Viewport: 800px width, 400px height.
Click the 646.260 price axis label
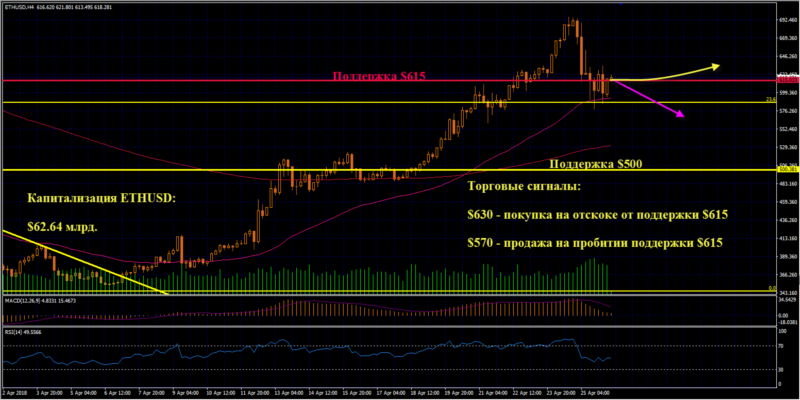click(787, 56)
